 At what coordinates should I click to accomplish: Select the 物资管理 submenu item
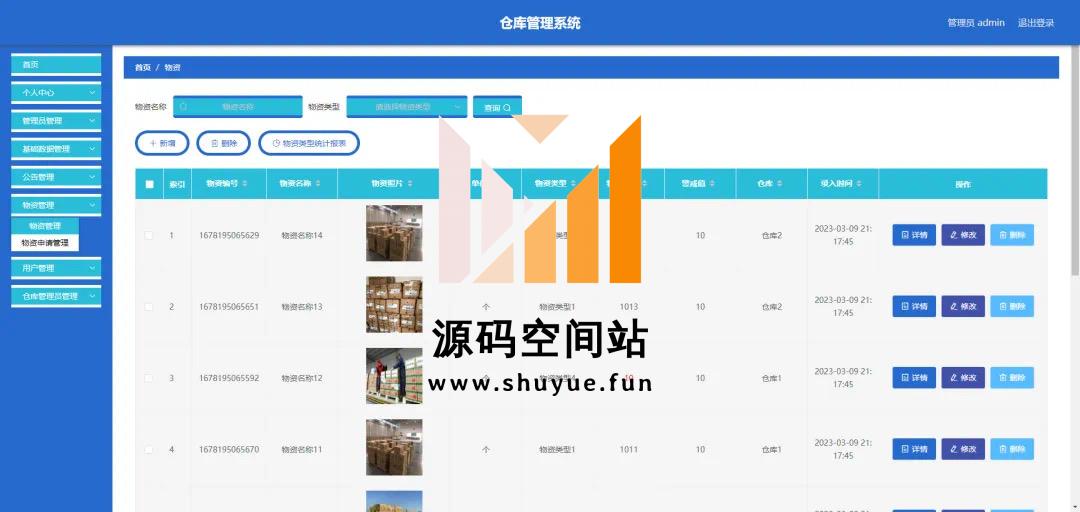coord(45,226)
